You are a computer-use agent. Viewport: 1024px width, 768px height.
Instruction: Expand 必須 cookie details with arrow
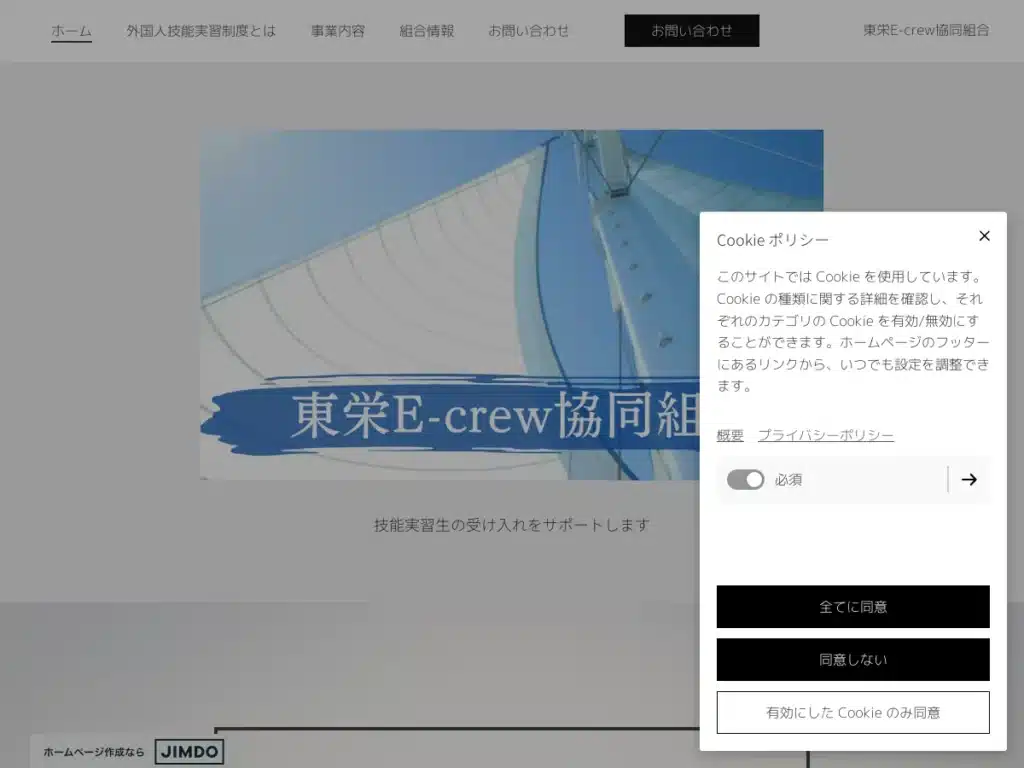click(969, 480)
